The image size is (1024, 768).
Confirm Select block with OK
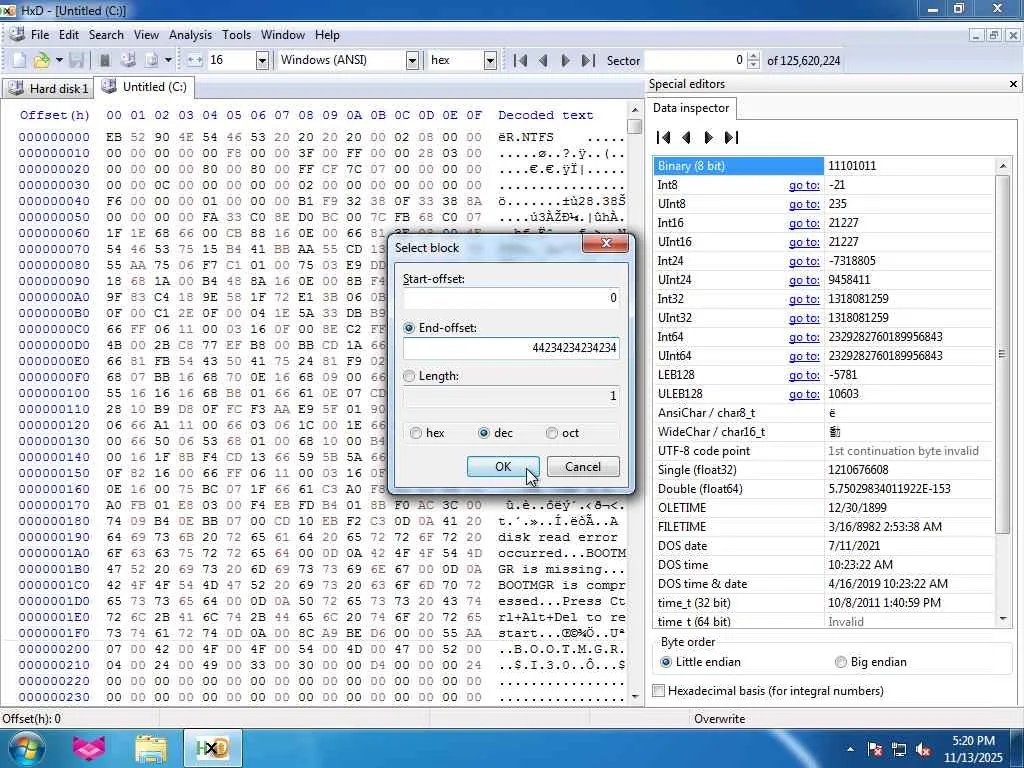[x=503, y=466]
